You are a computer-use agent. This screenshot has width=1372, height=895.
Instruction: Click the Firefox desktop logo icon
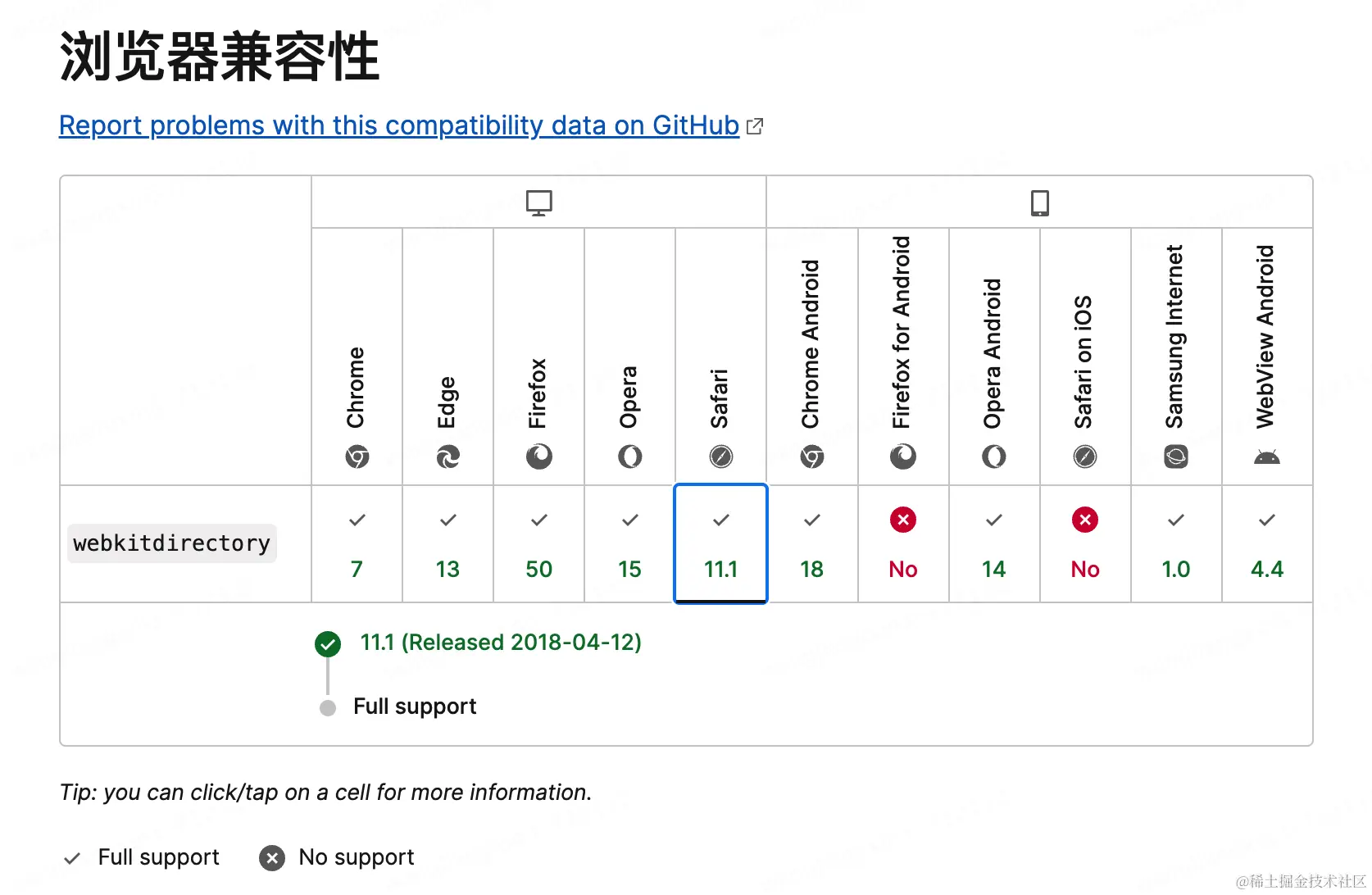tap(538, 457)
